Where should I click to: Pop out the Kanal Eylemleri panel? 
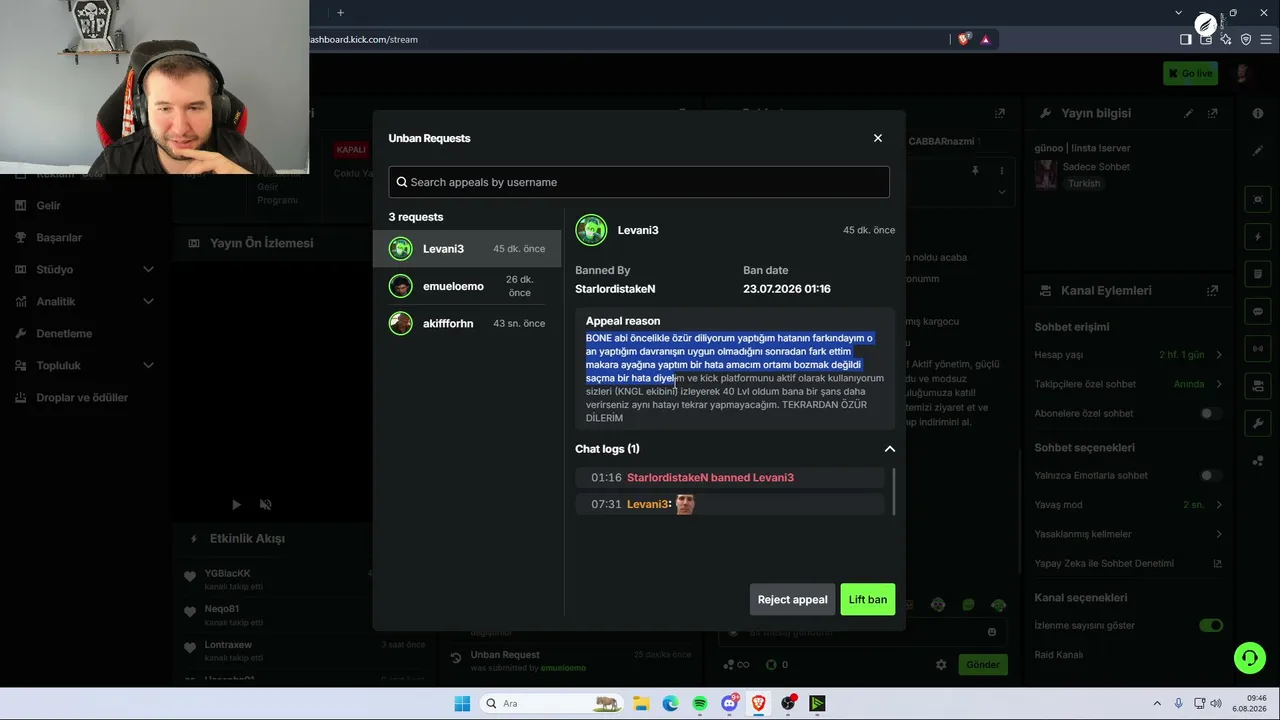tap(1213, 291)
